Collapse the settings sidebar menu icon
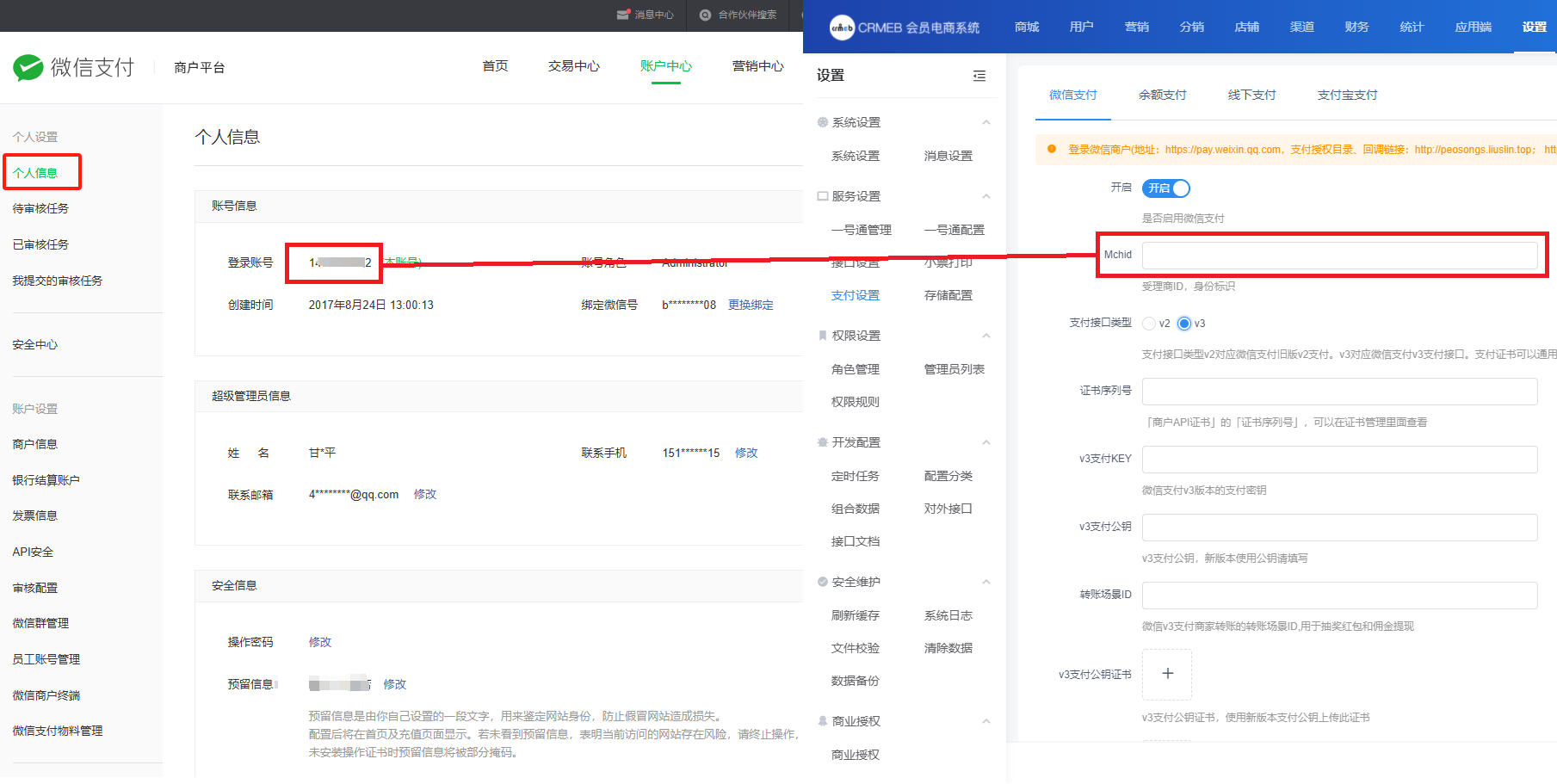 [x=979, y=76]
